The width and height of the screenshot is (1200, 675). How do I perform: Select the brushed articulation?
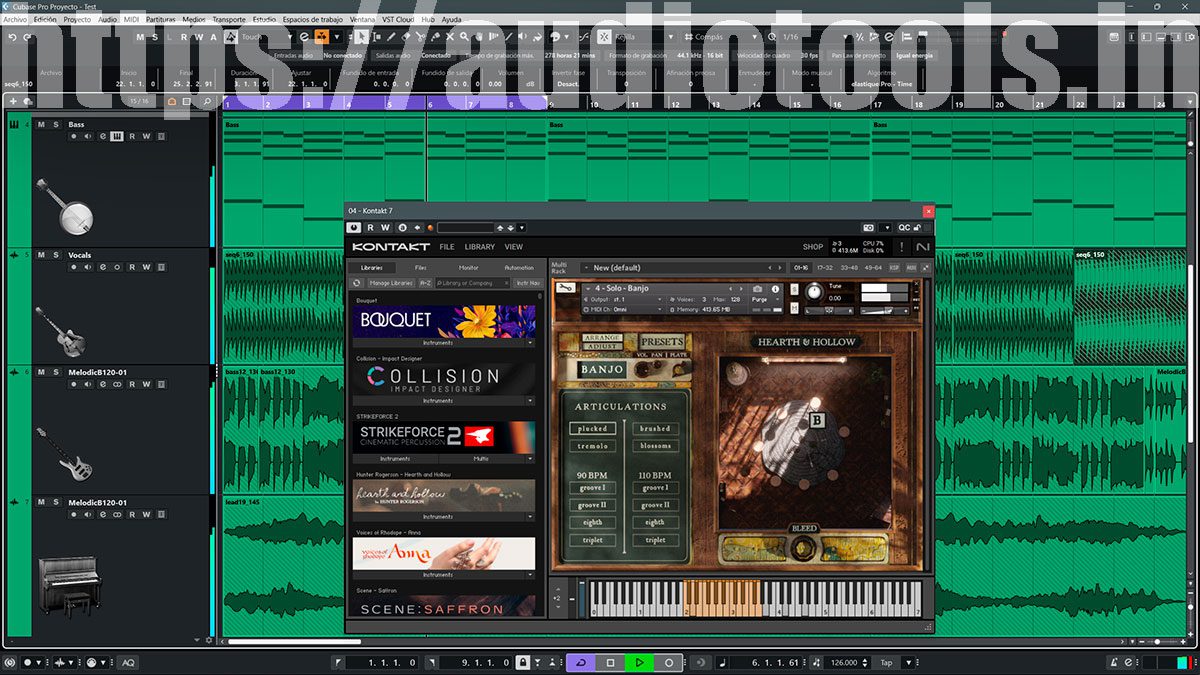point(655,428)
